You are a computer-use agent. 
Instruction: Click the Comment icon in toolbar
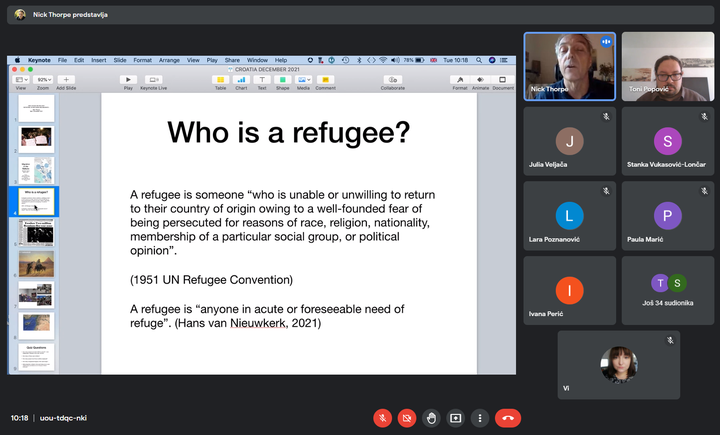click(x=325, y=79)
